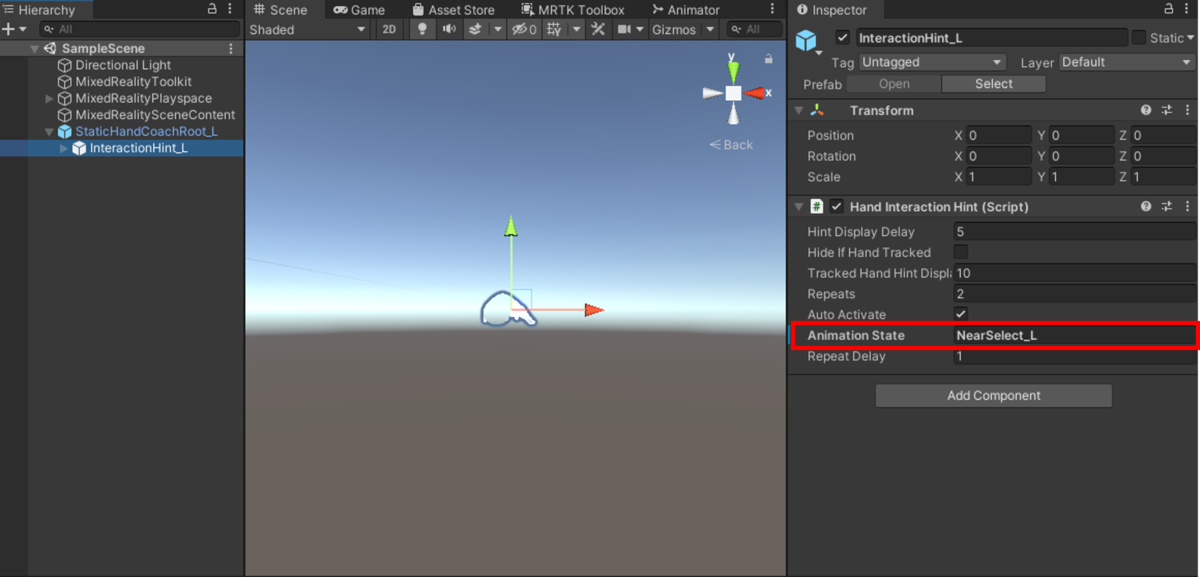1200x577 pixels.
Task: Switch to the Scene tab
Action: tap(279, 9)
